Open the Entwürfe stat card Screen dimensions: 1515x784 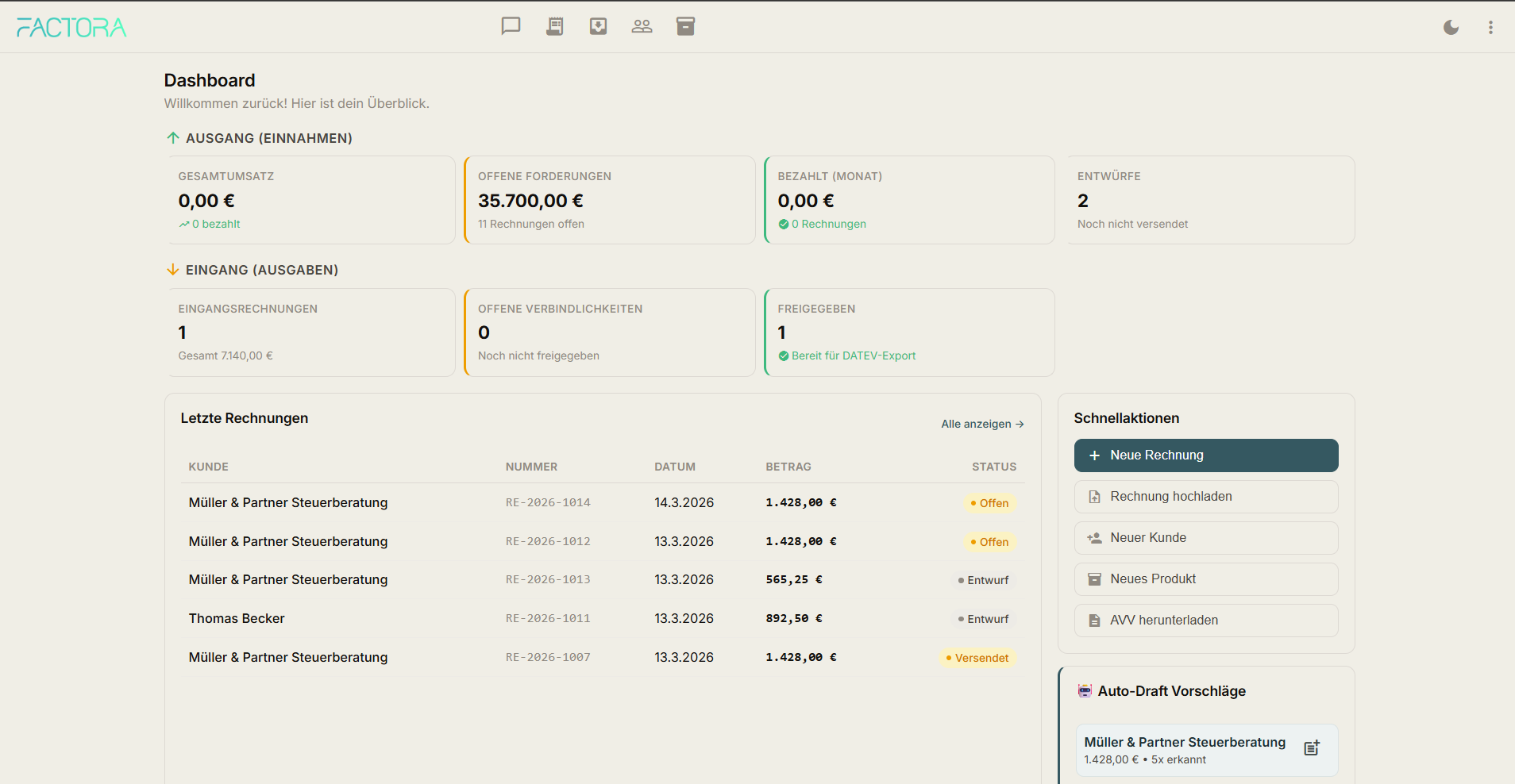(x=1209, y=200)
